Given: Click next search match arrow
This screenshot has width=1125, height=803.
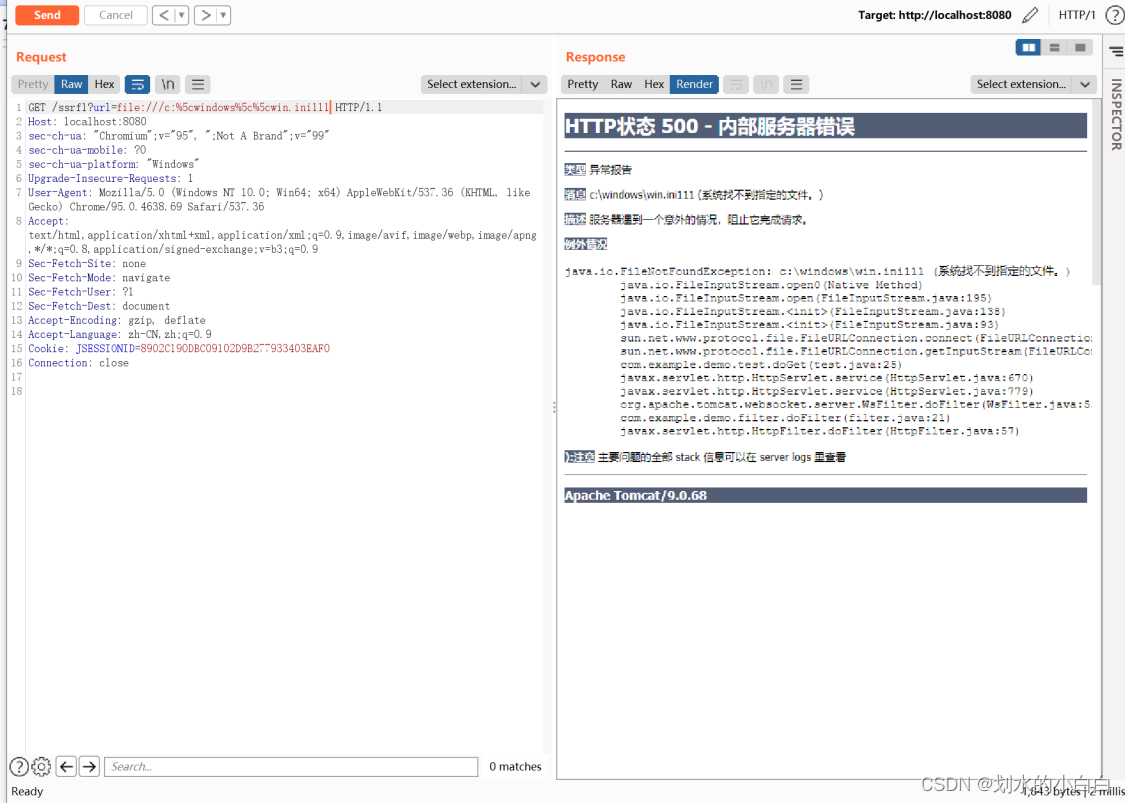Looking at the screenshot, I should (x=89, y=766).
